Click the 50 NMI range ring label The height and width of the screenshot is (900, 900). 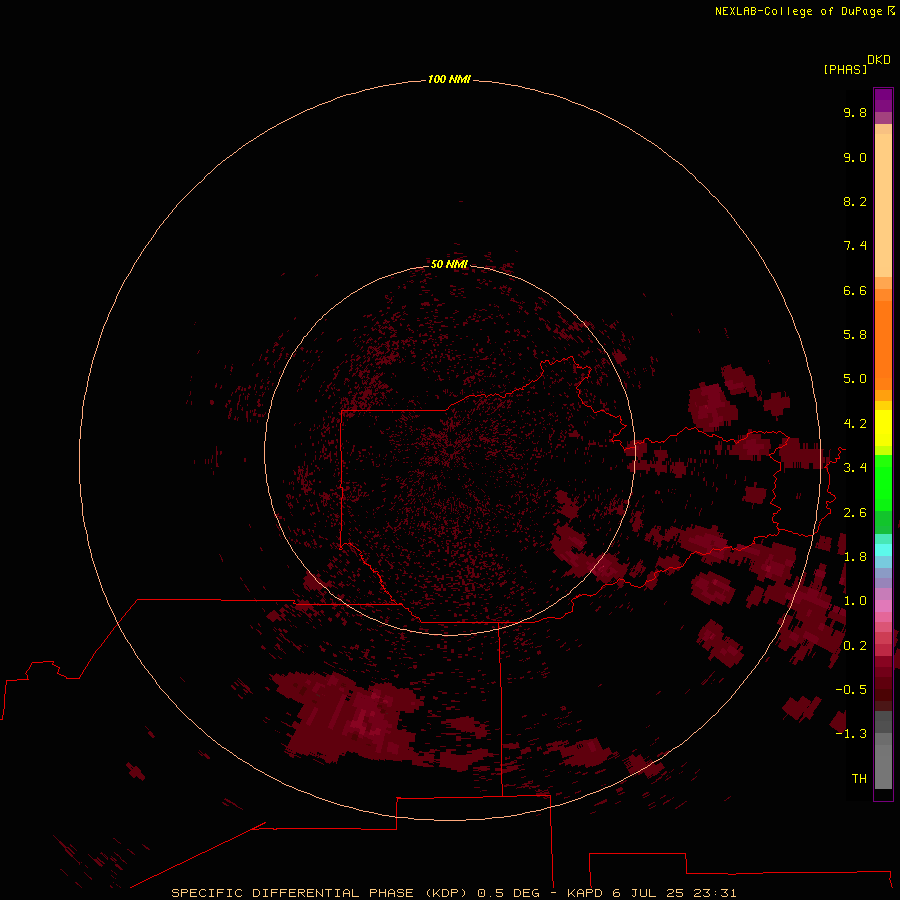(449, 264)
